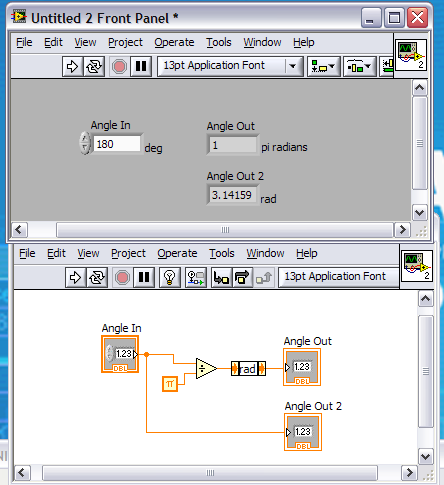This screenshot has width=444, height=485.
Task: Click the Angle In numeric input field
Action: click(x=117, y=144)
